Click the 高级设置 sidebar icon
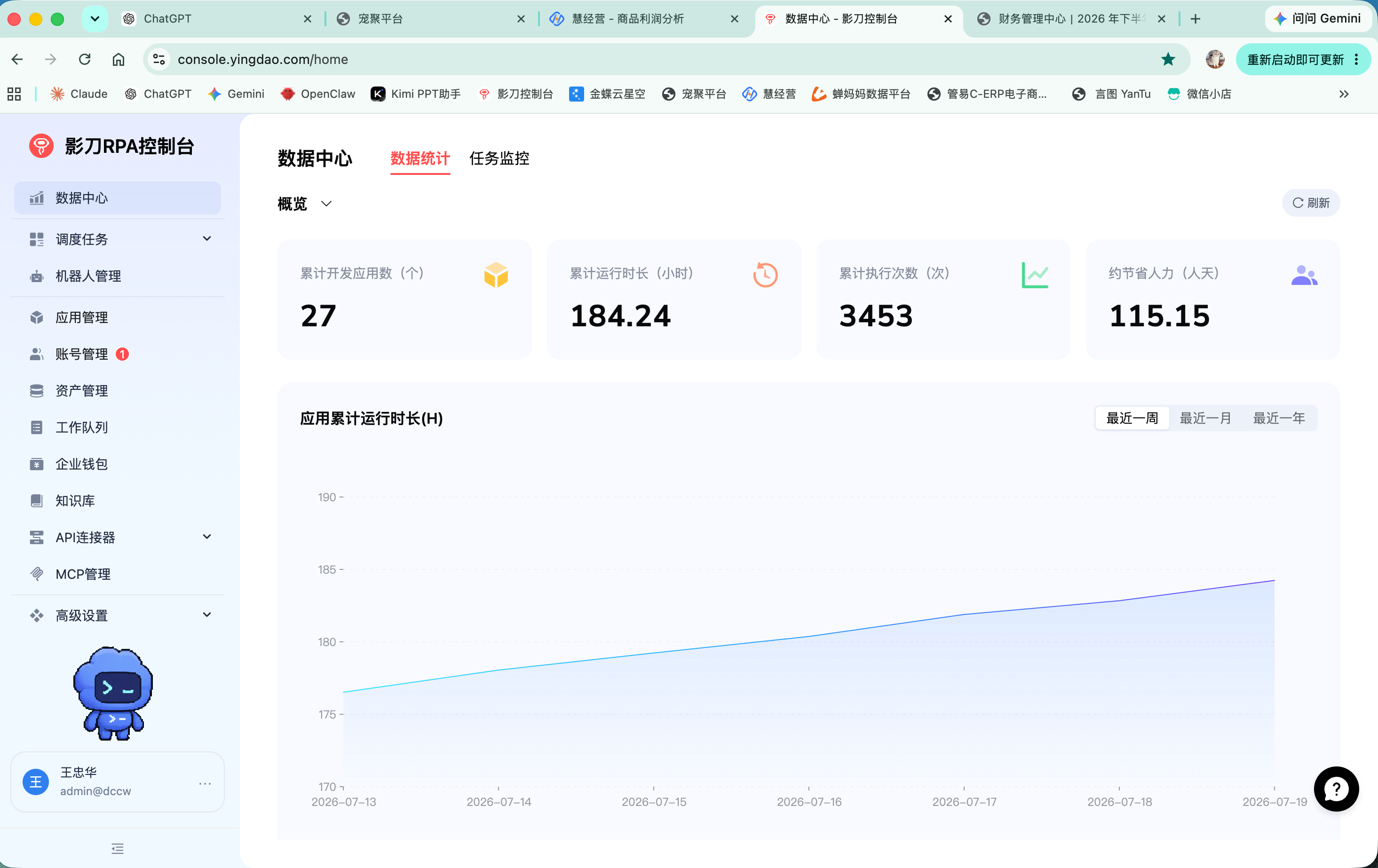The width and height of the screenshot is (1378, 868). coord(37,615)
